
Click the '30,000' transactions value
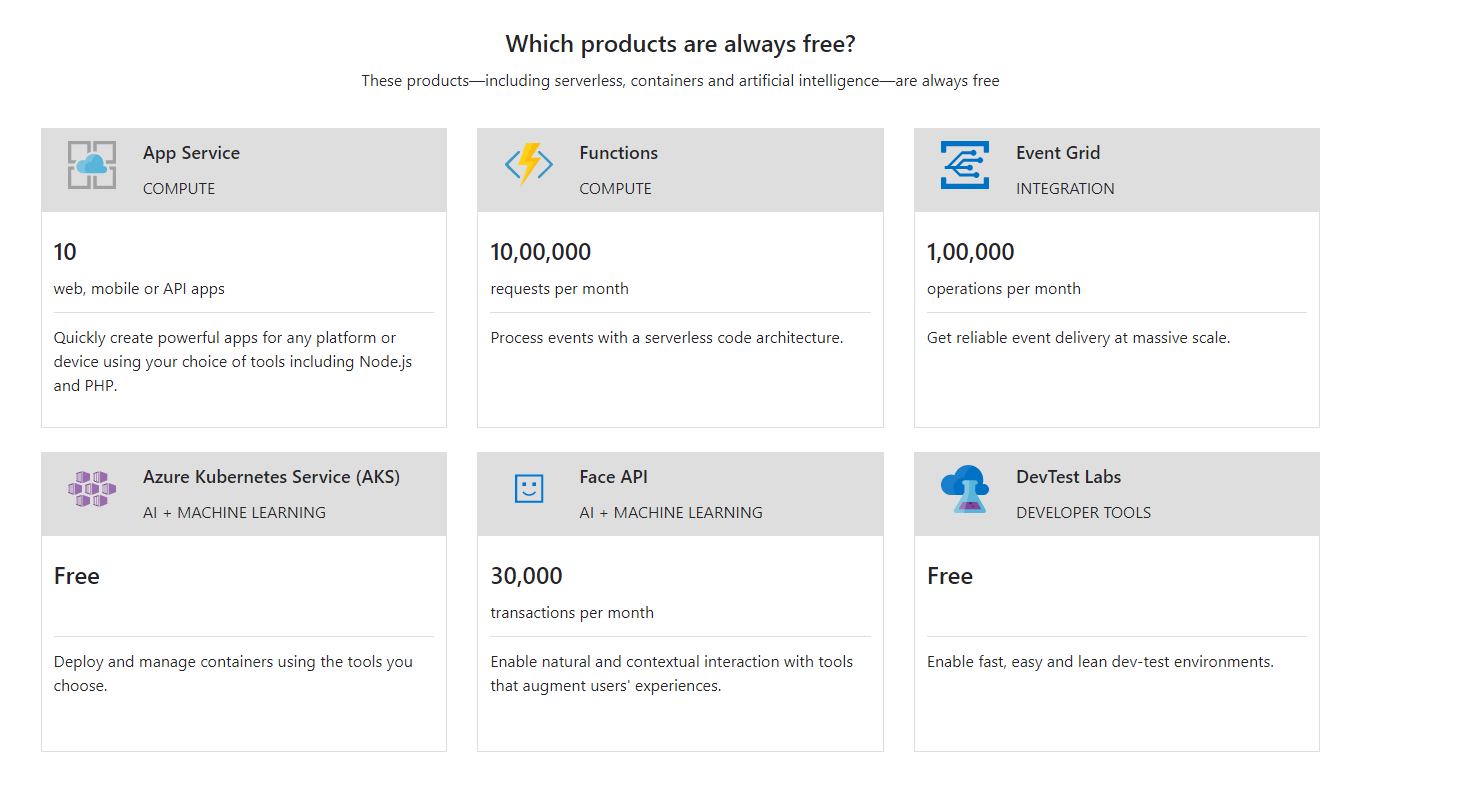tap(526, 576)
